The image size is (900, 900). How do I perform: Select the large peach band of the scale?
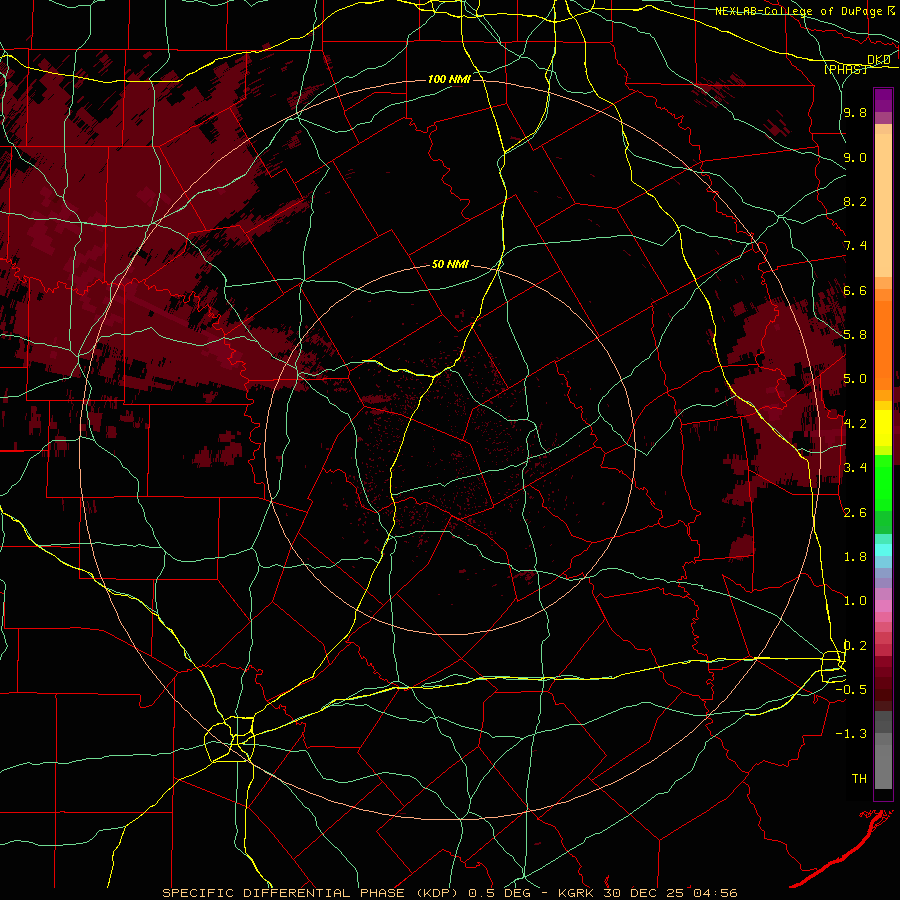(x=883, y=205)
